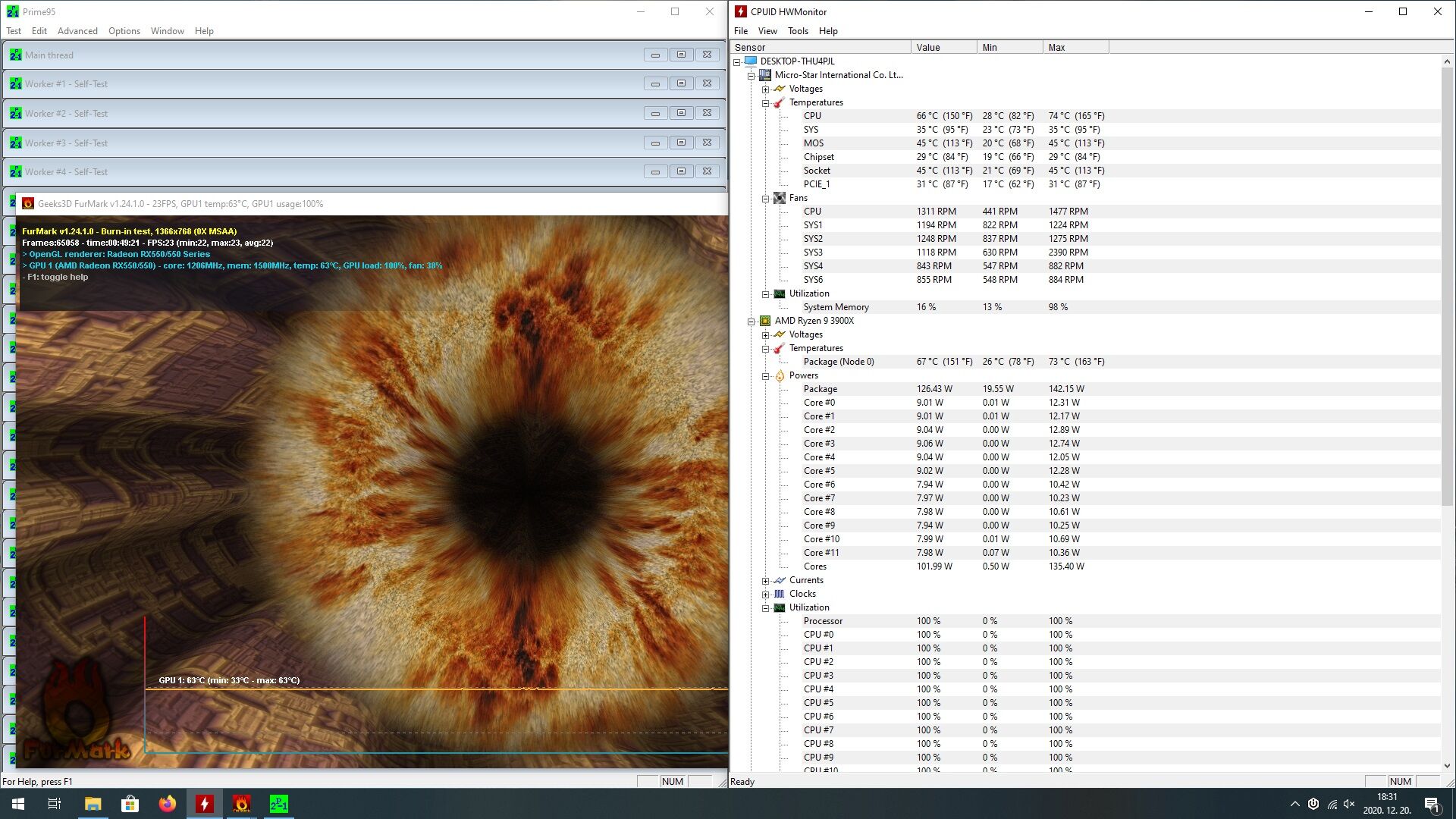
Task: Open Prime95 Options menu
Action: (124, 31)
